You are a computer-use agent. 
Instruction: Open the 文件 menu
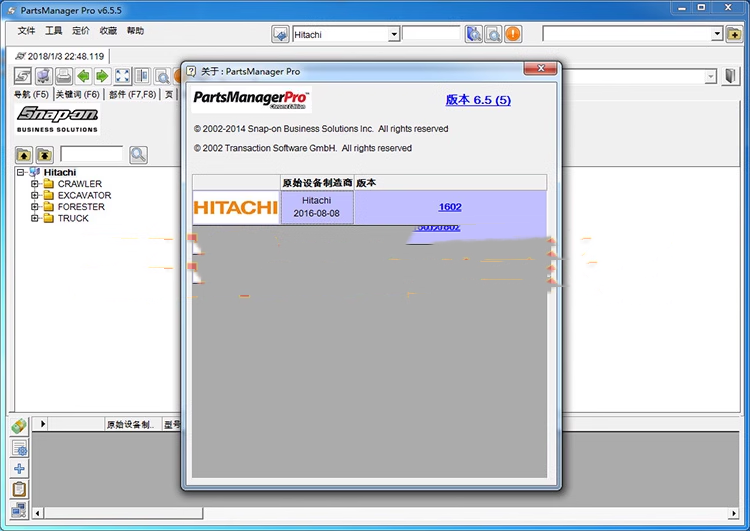pos(26,31)
